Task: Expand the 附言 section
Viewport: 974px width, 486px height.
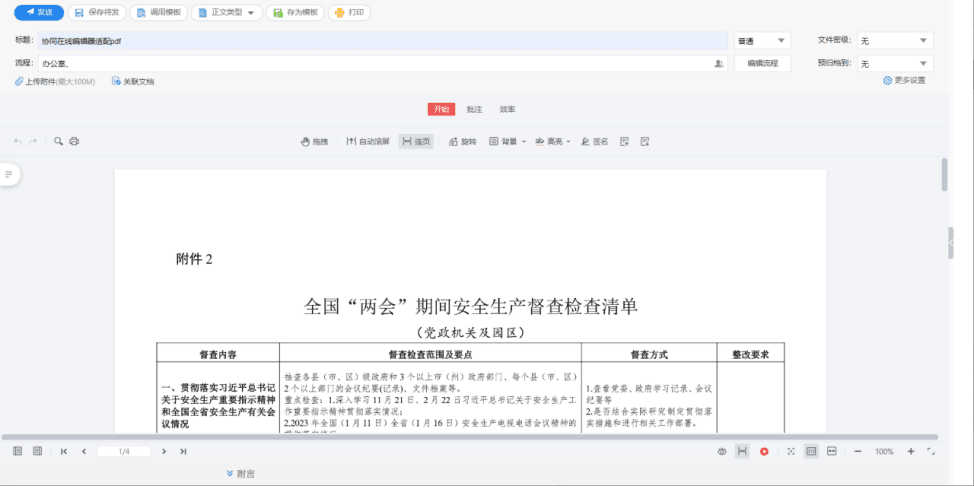Action: (240, 474)
